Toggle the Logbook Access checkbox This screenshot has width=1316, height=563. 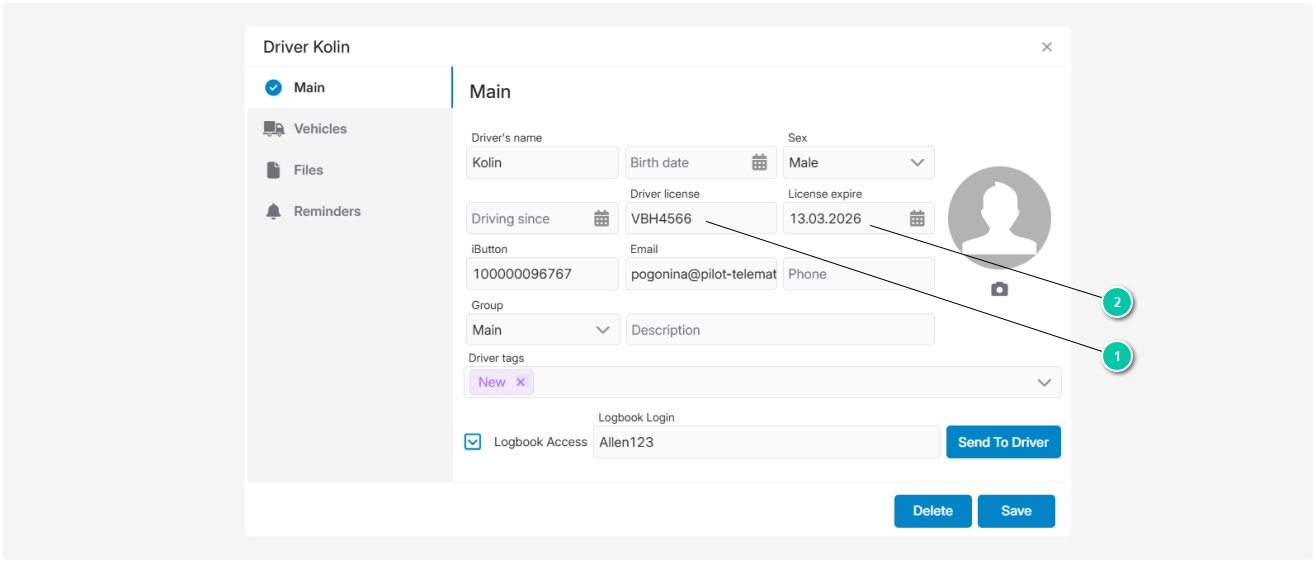(x=473, y=442)
